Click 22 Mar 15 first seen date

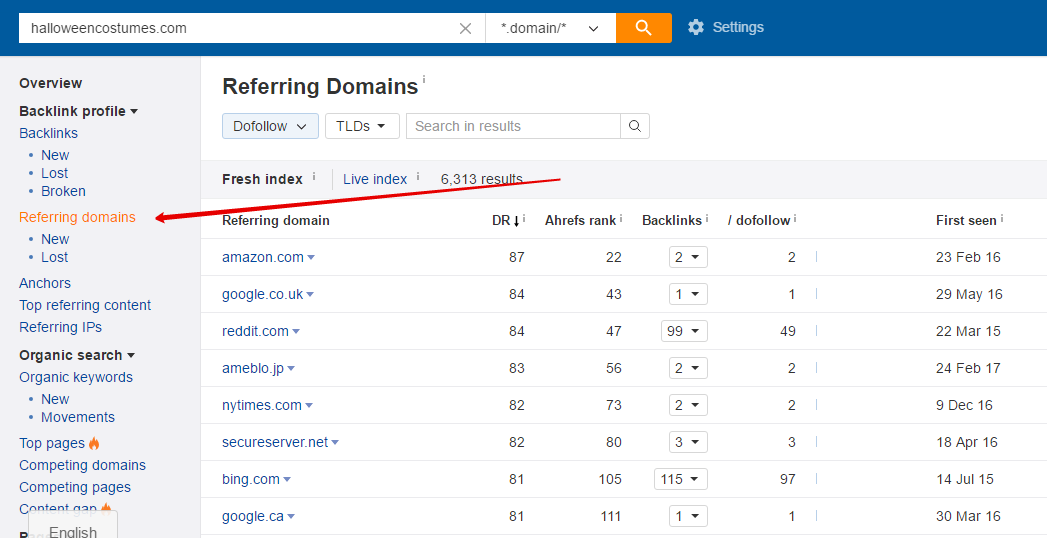968,331
